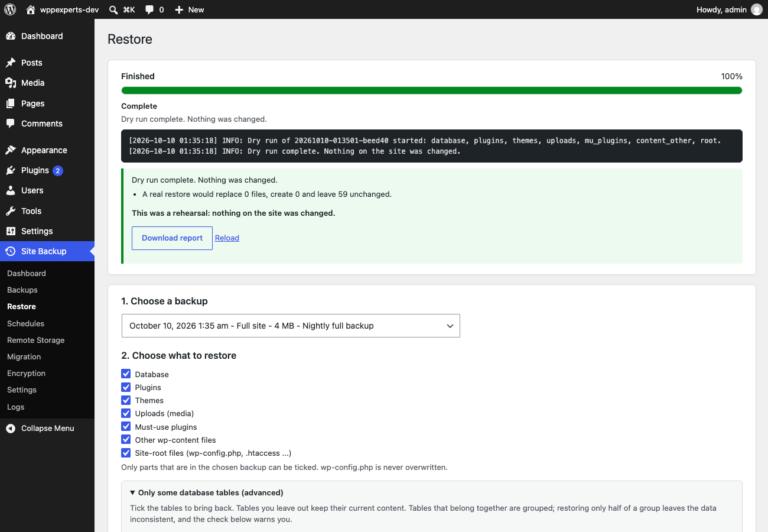
Task: Click the dry run log output box
Action: (x=432, y=146)
